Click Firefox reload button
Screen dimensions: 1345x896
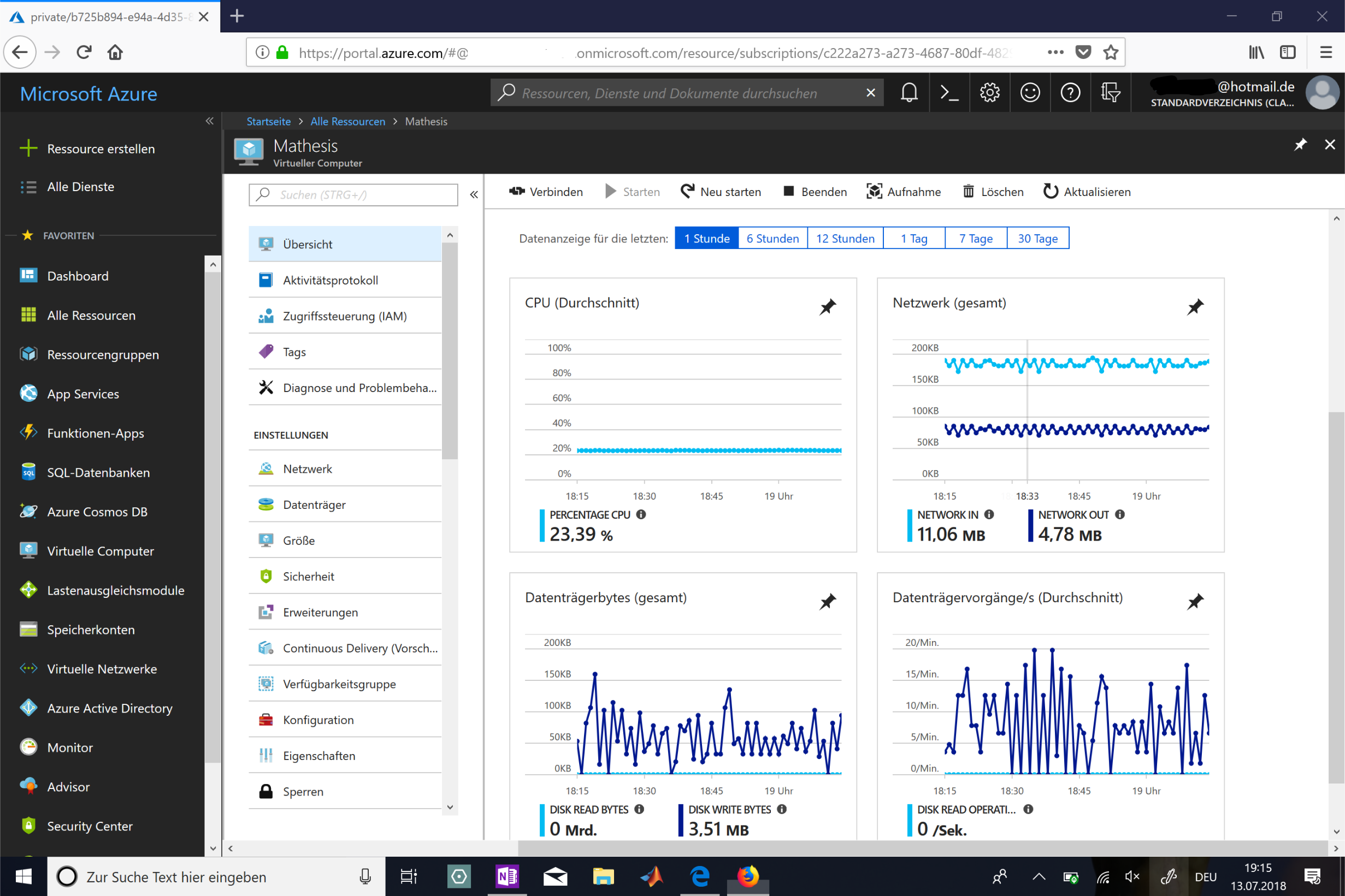pyautogui.click(x=84, y=52)
